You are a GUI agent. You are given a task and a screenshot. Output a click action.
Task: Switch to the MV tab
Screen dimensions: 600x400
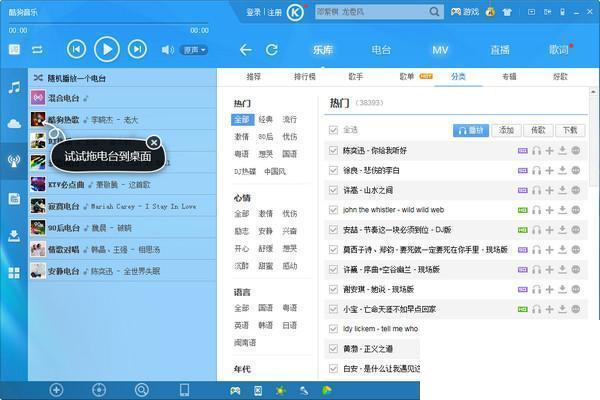(440, 50)
